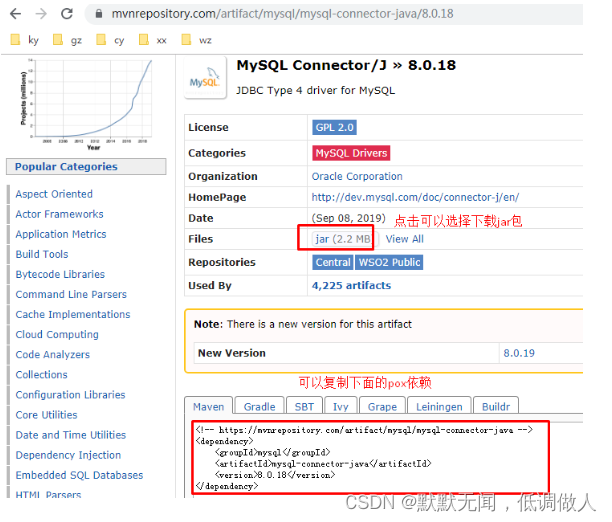The width and height of the screenshot is (612, 522).
Task: Open the gz bookmark folder
Action: (x=68, y=40)
